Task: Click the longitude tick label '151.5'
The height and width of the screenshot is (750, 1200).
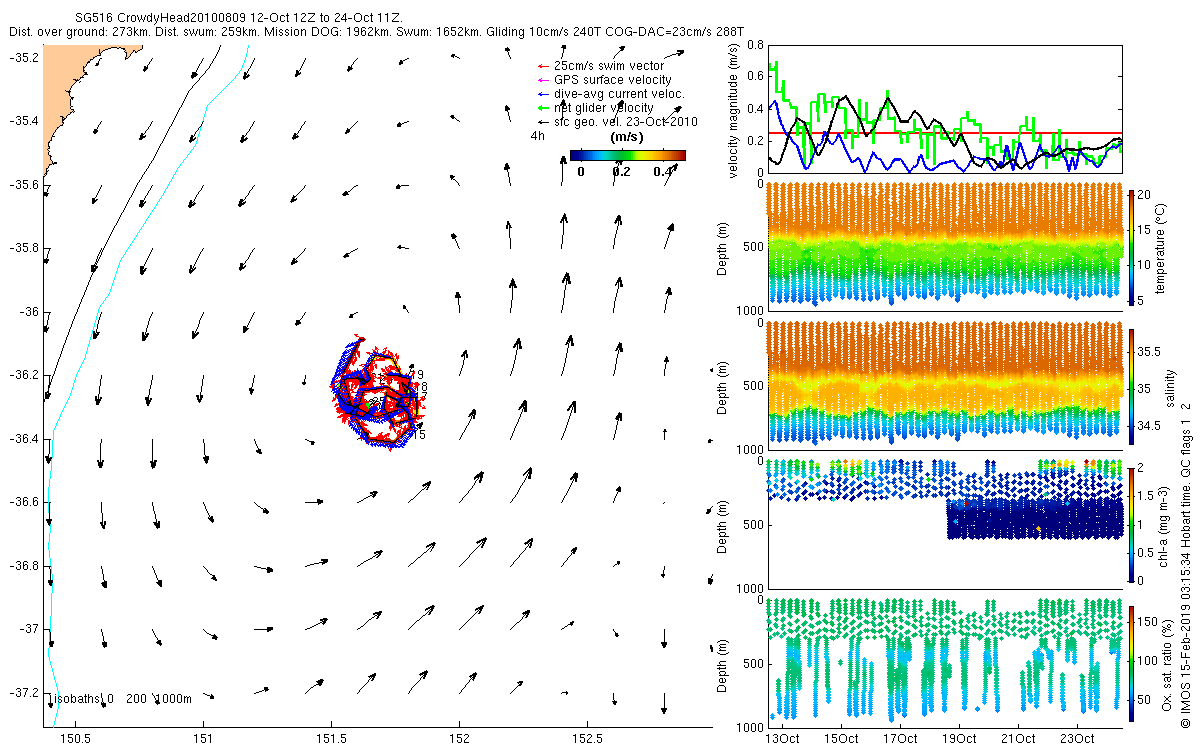Action: [x=331, y=739]
